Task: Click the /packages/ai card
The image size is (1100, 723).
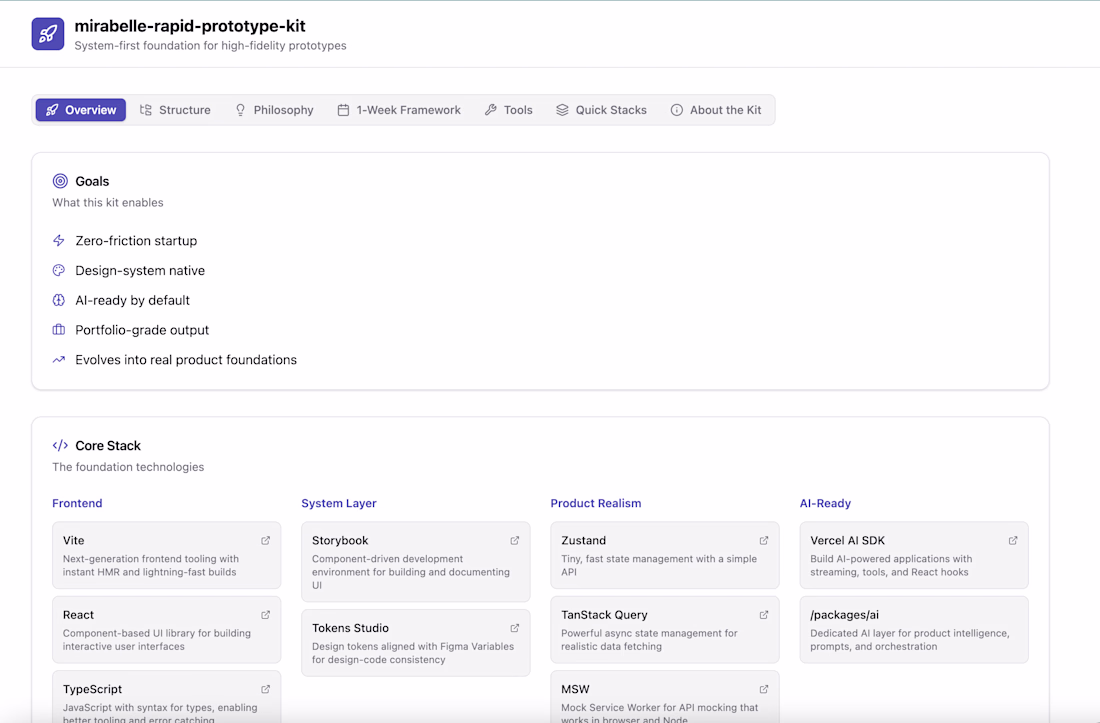Action: click(914, 630)
